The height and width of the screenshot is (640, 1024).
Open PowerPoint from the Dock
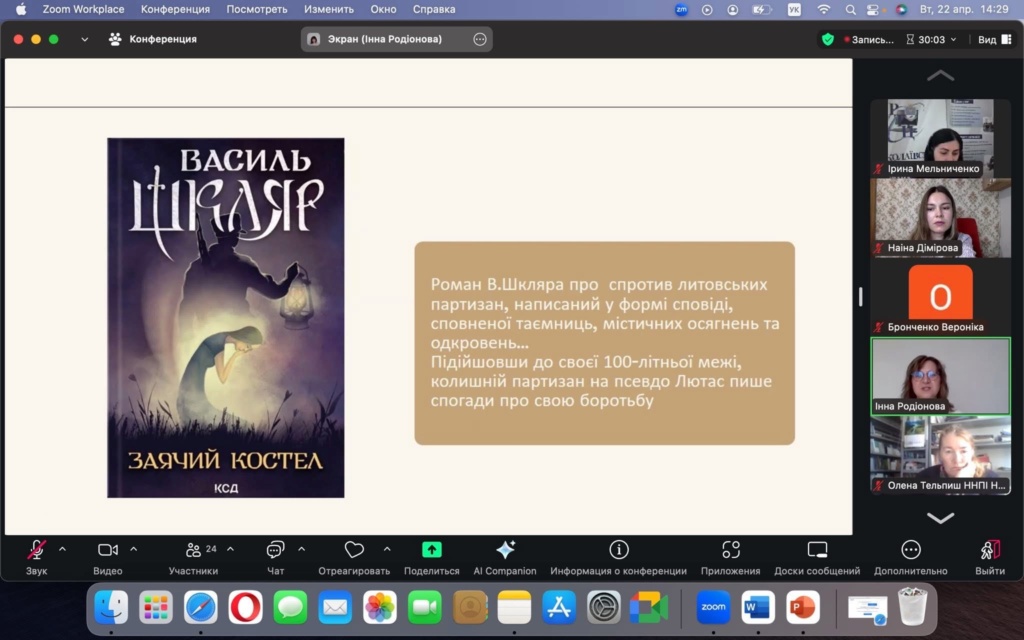803,608
